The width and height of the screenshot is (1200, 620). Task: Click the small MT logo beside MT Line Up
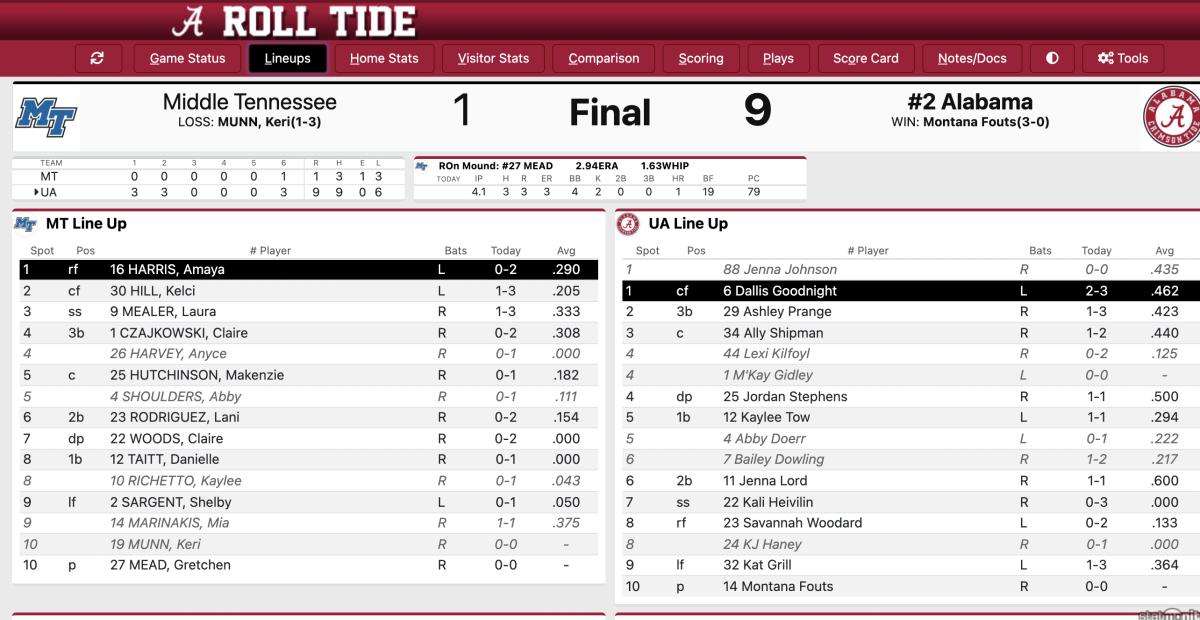click(25, 224)
